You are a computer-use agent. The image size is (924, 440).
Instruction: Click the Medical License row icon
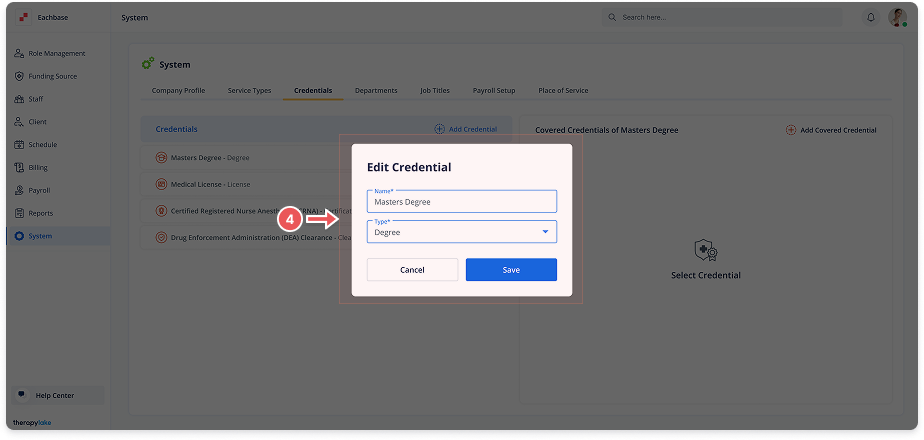click(161, 184)
